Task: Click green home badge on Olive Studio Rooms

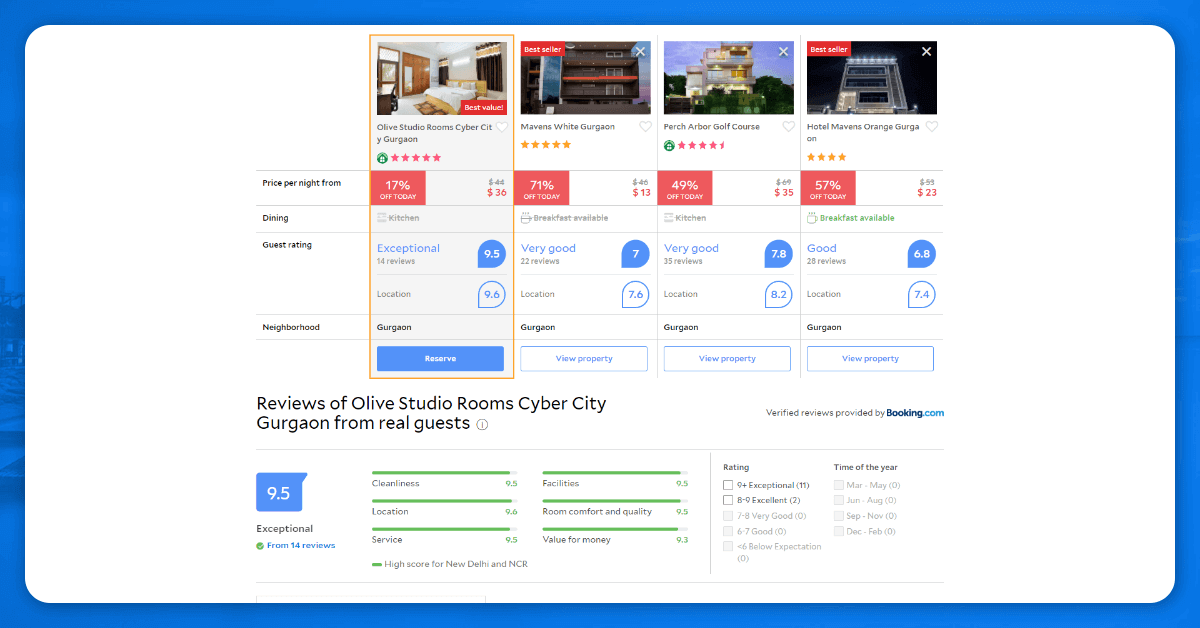Action: point(382,158)
